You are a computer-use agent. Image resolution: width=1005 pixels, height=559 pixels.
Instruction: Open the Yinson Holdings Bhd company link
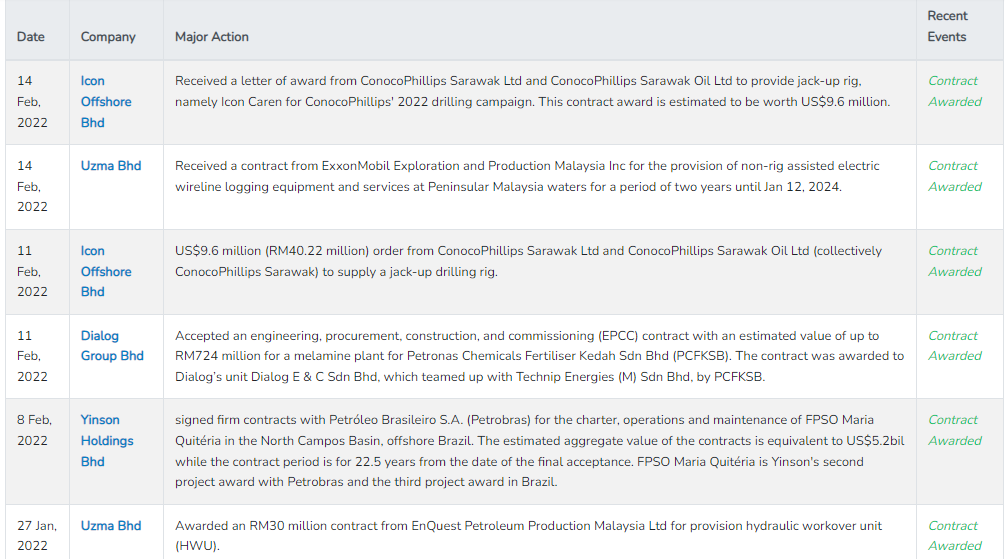pos(107,440)
